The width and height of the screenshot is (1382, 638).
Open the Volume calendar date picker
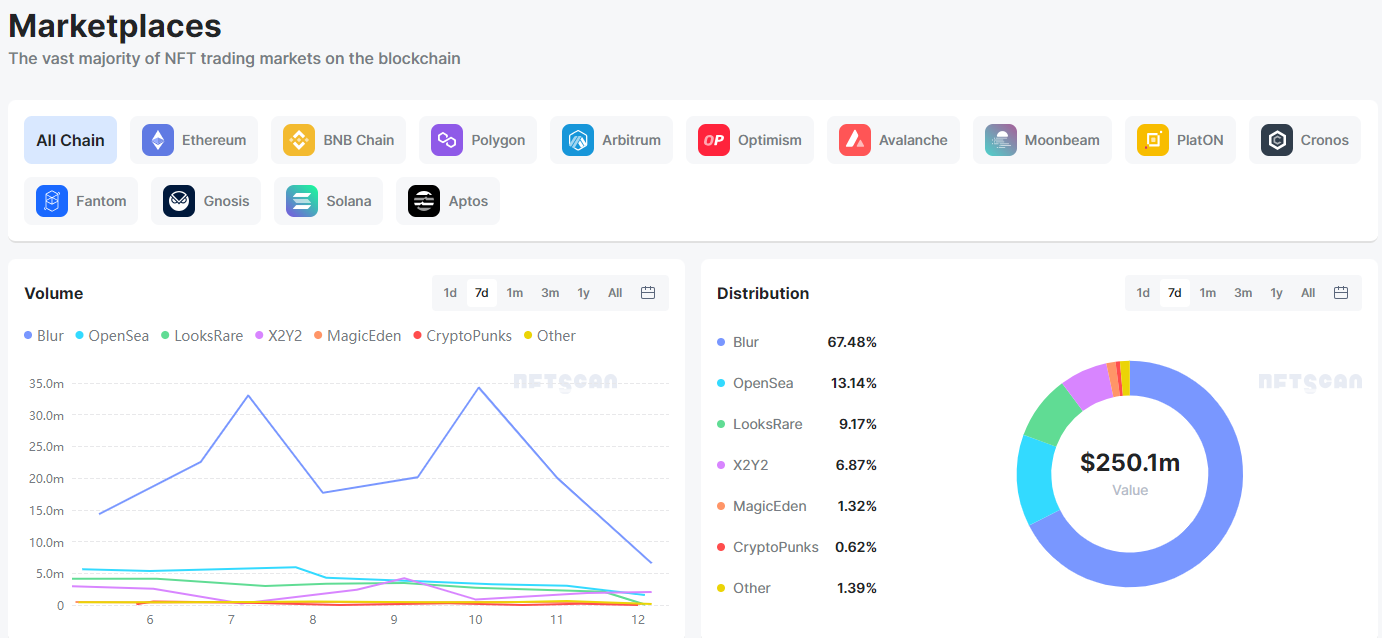pyautogui.click(x=647, y=293)
